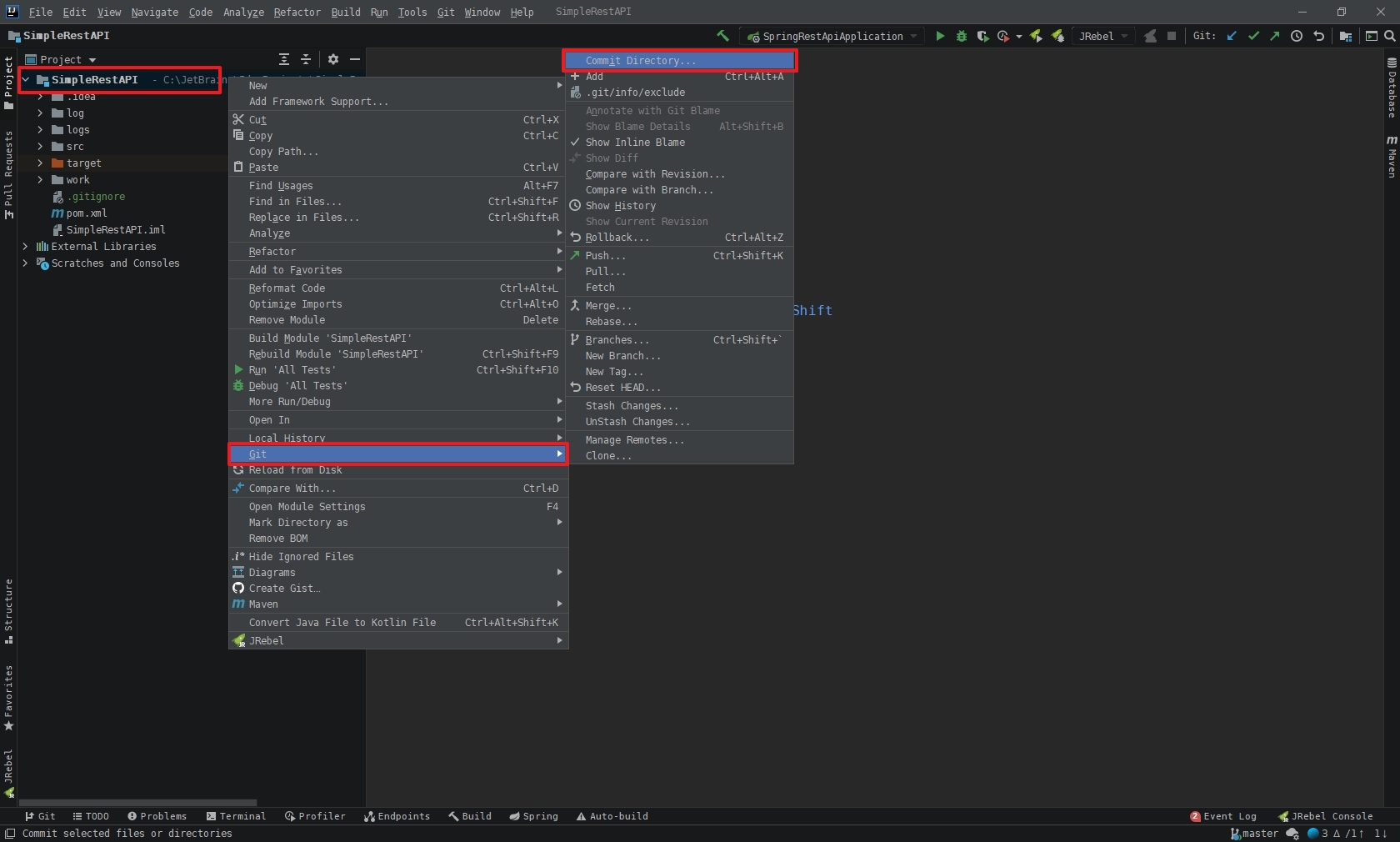Viewport: 1400px width, 842px height.
Task: Choose Stash Changes... entry
Action: pyautogui.click(x=679, y=406)
